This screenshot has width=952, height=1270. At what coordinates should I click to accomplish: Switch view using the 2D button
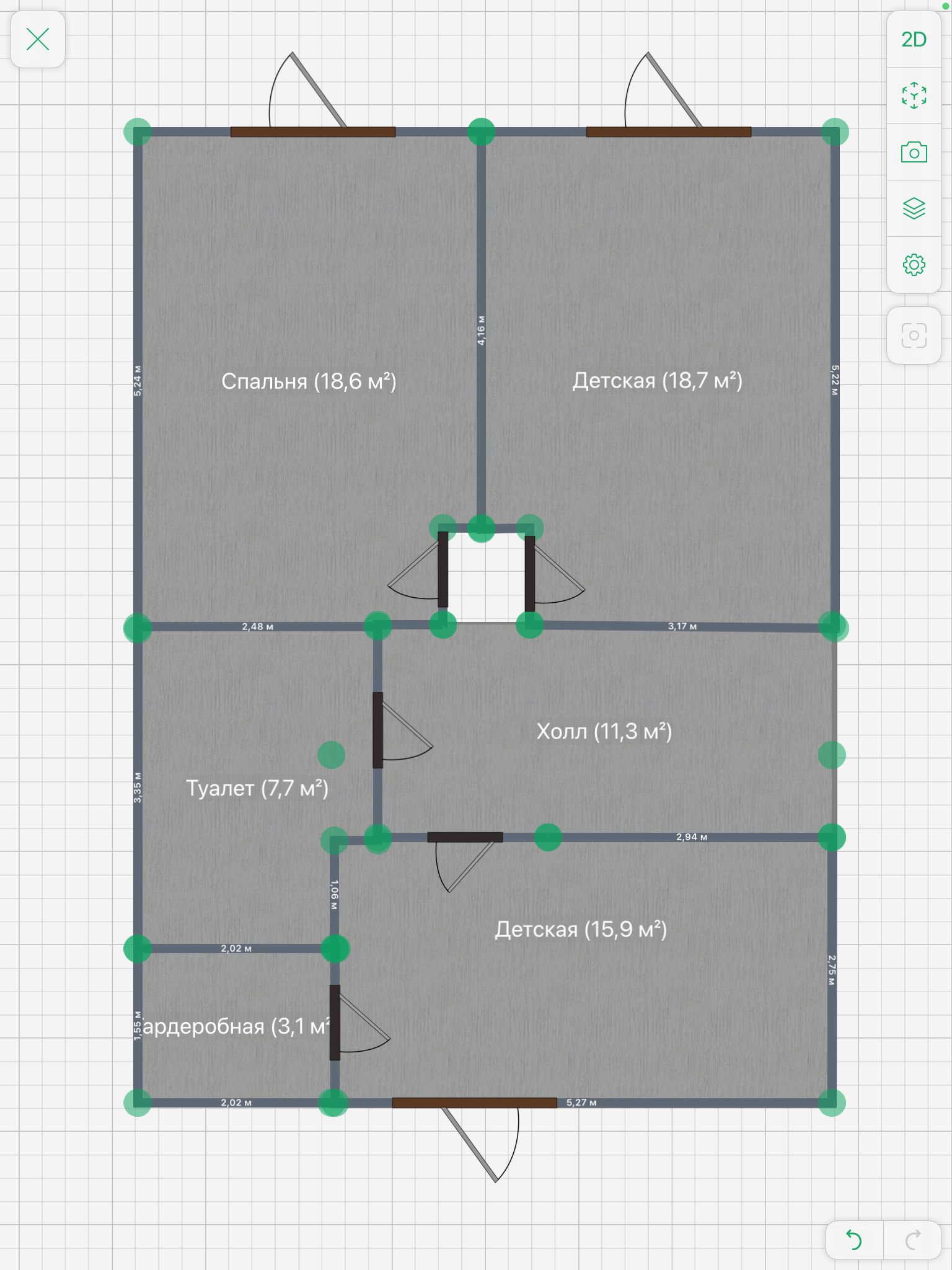point(914,40)
